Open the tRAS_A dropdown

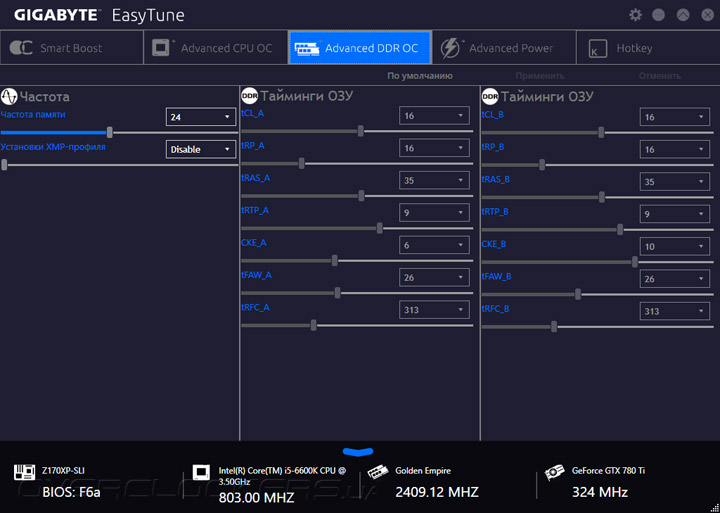click(x=434, y=180)
